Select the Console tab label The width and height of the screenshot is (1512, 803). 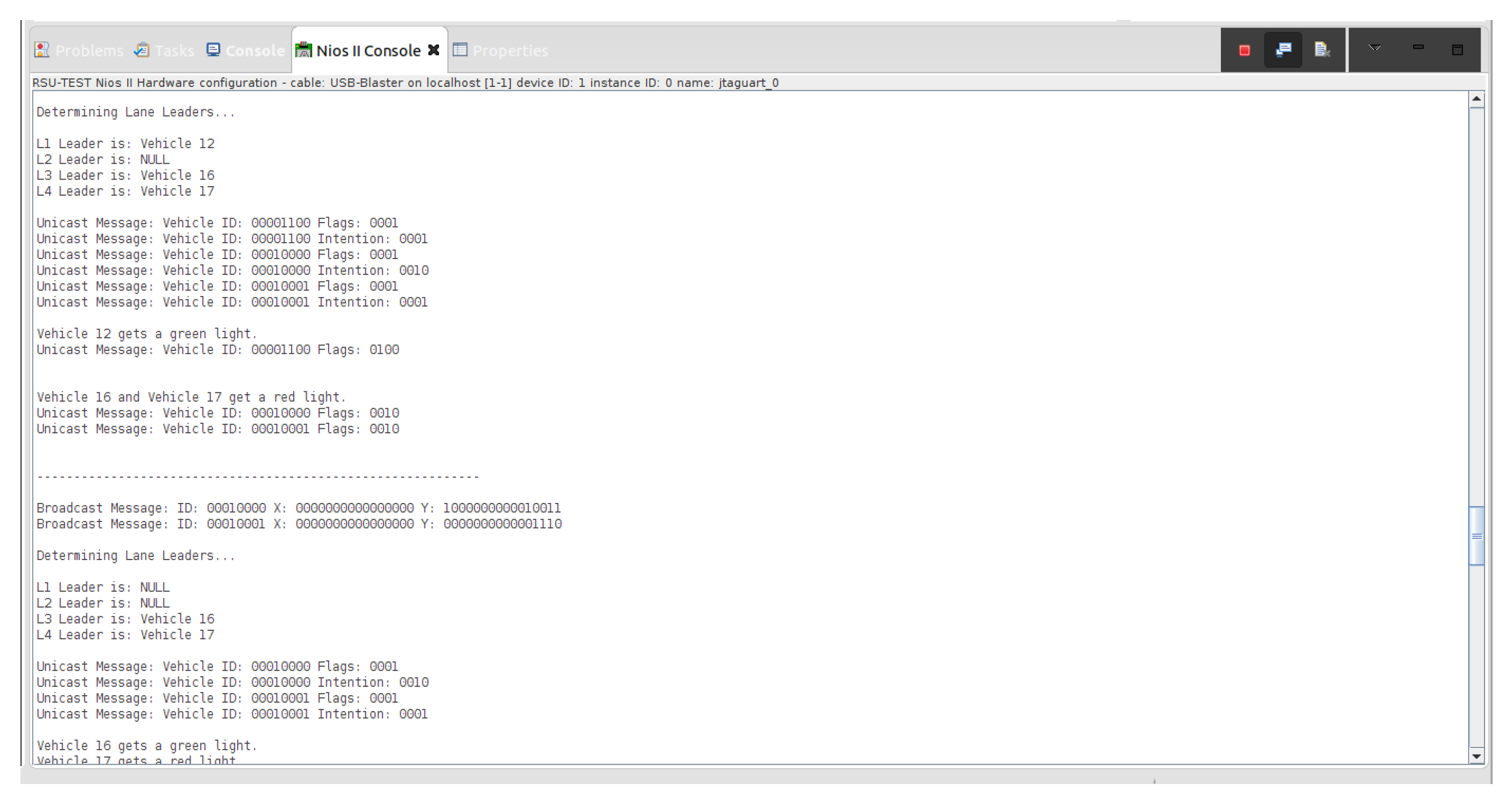click(255, 51)
